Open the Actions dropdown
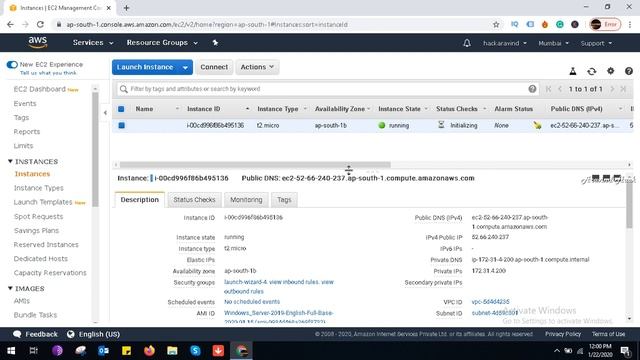640x360 pixels. [257, 67]
